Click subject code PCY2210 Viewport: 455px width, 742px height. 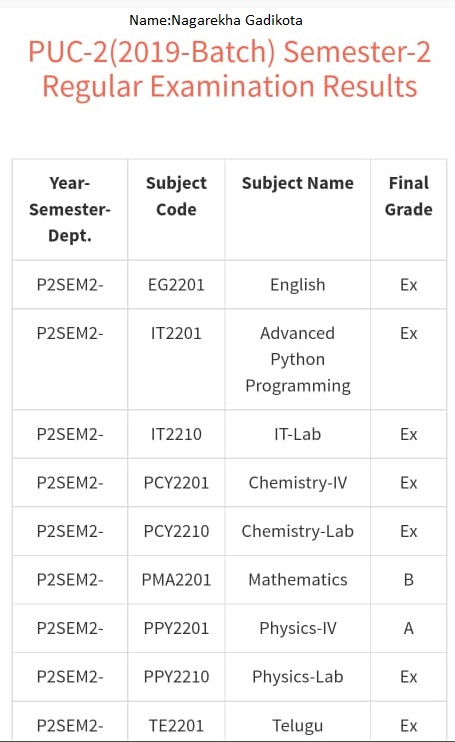point(176,531)
